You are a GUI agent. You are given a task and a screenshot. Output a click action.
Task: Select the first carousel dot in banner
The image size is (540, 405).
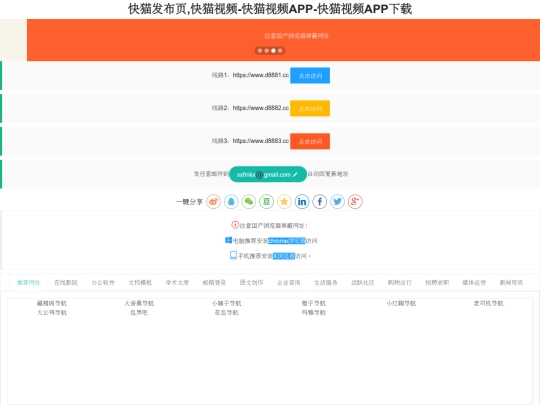[x=260, y=51]
